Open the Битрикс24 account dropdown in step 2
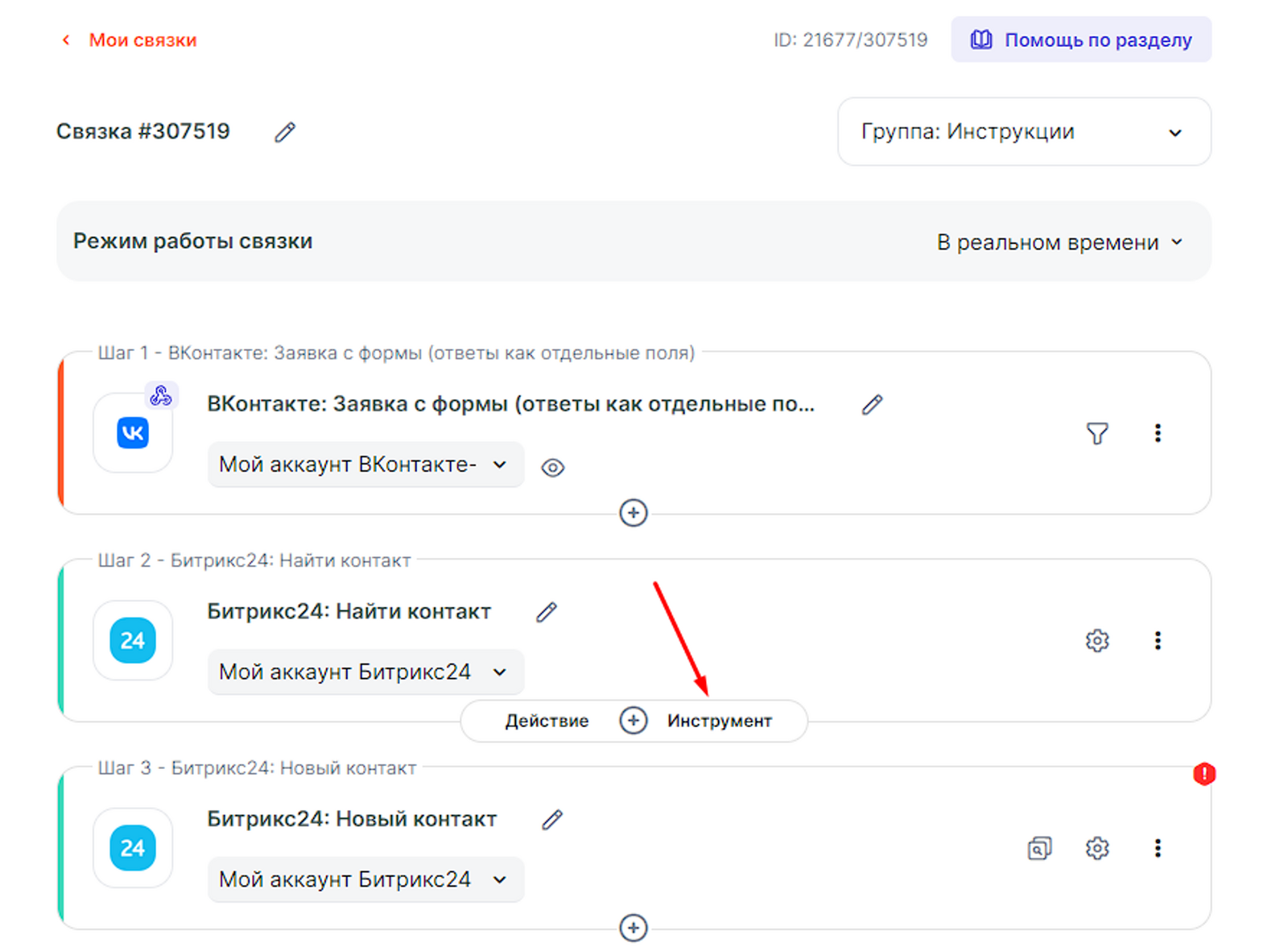This screenshot has width=1288, height=951. [x=365, y=672]
